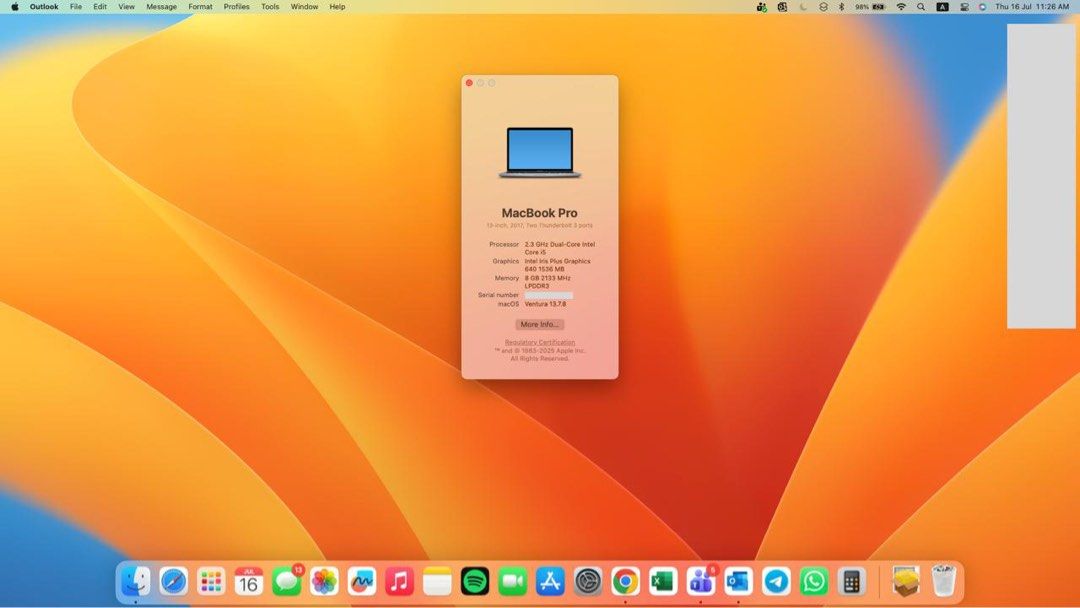
Task: Open the View menu
Action: pos(126,7)
